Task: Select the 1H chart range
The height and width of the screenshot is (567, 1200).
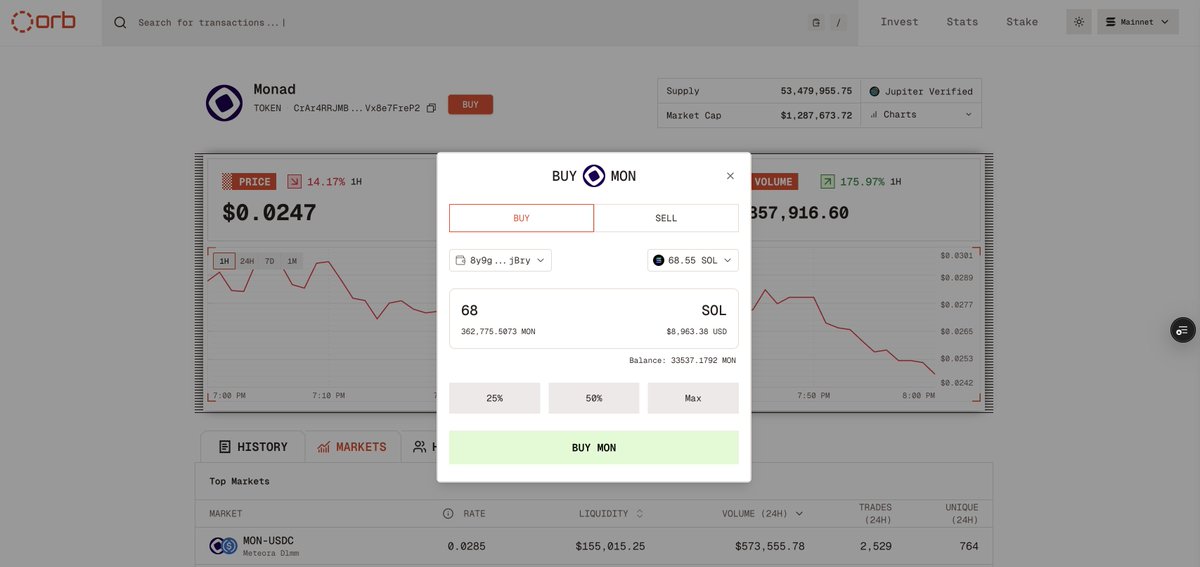Action: pyautogui.click(x=224, y=261)
